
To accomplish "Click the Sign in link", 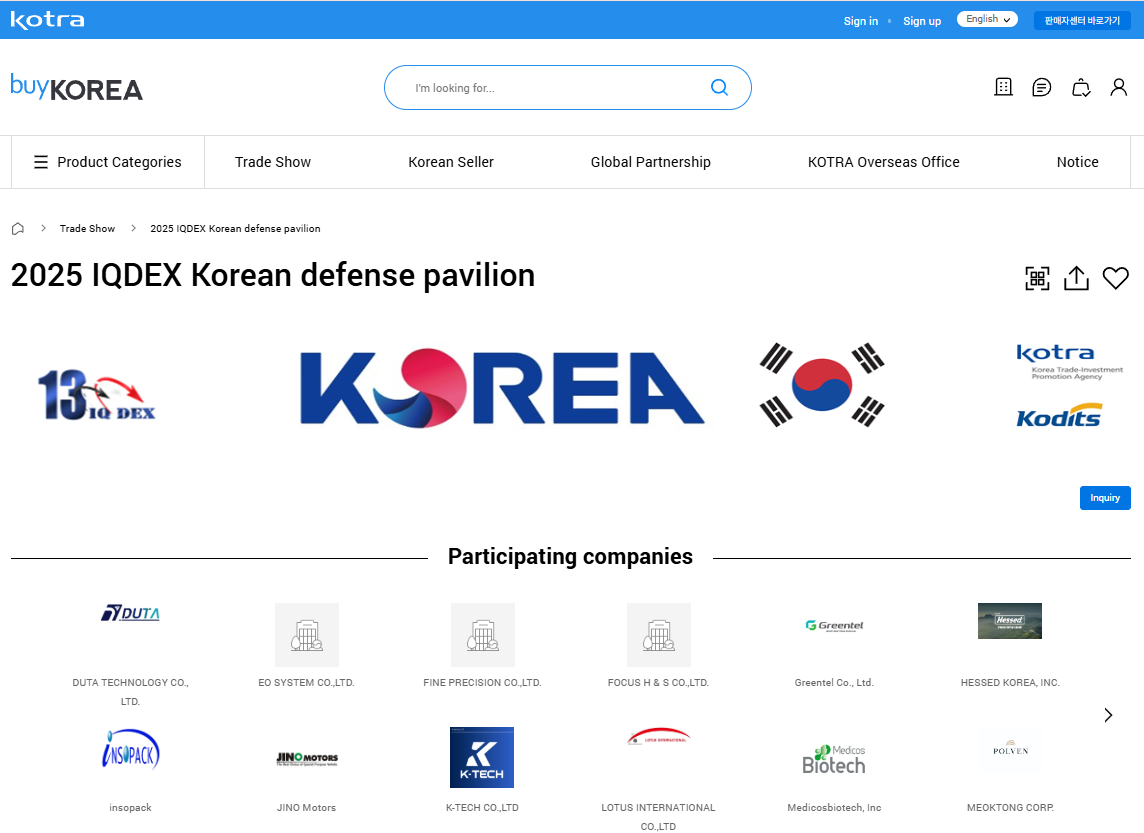I will (x=861, y=21).
